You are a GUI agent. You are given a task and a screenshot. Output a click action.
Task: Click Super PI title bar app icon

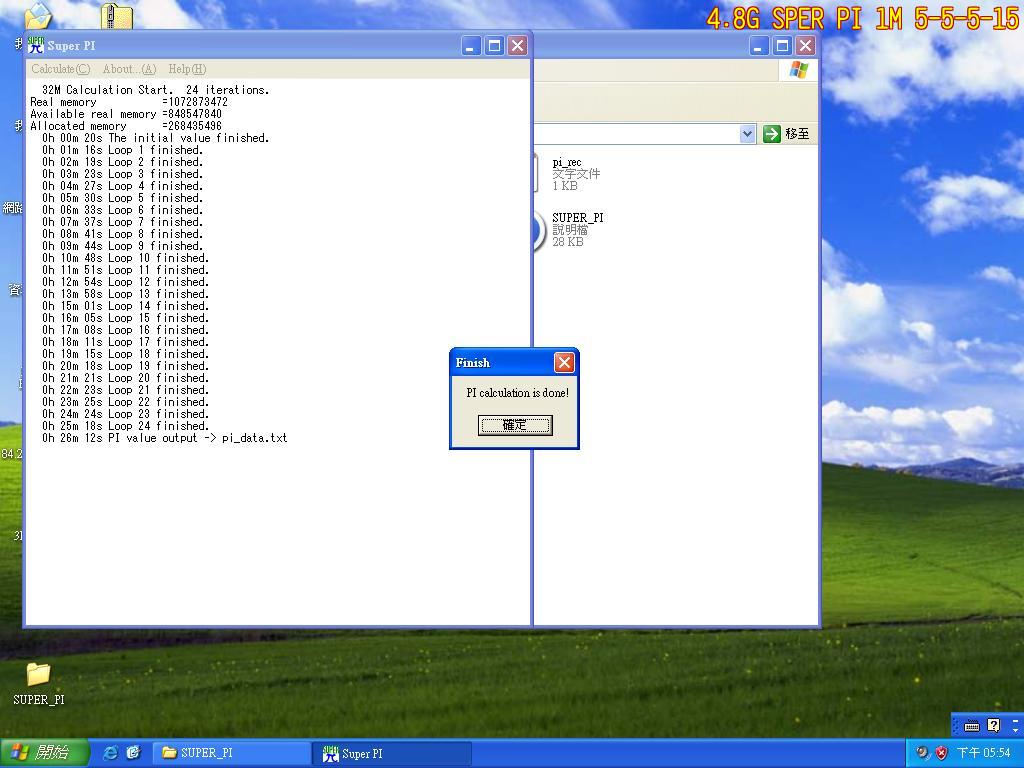(x=35, y=45)
